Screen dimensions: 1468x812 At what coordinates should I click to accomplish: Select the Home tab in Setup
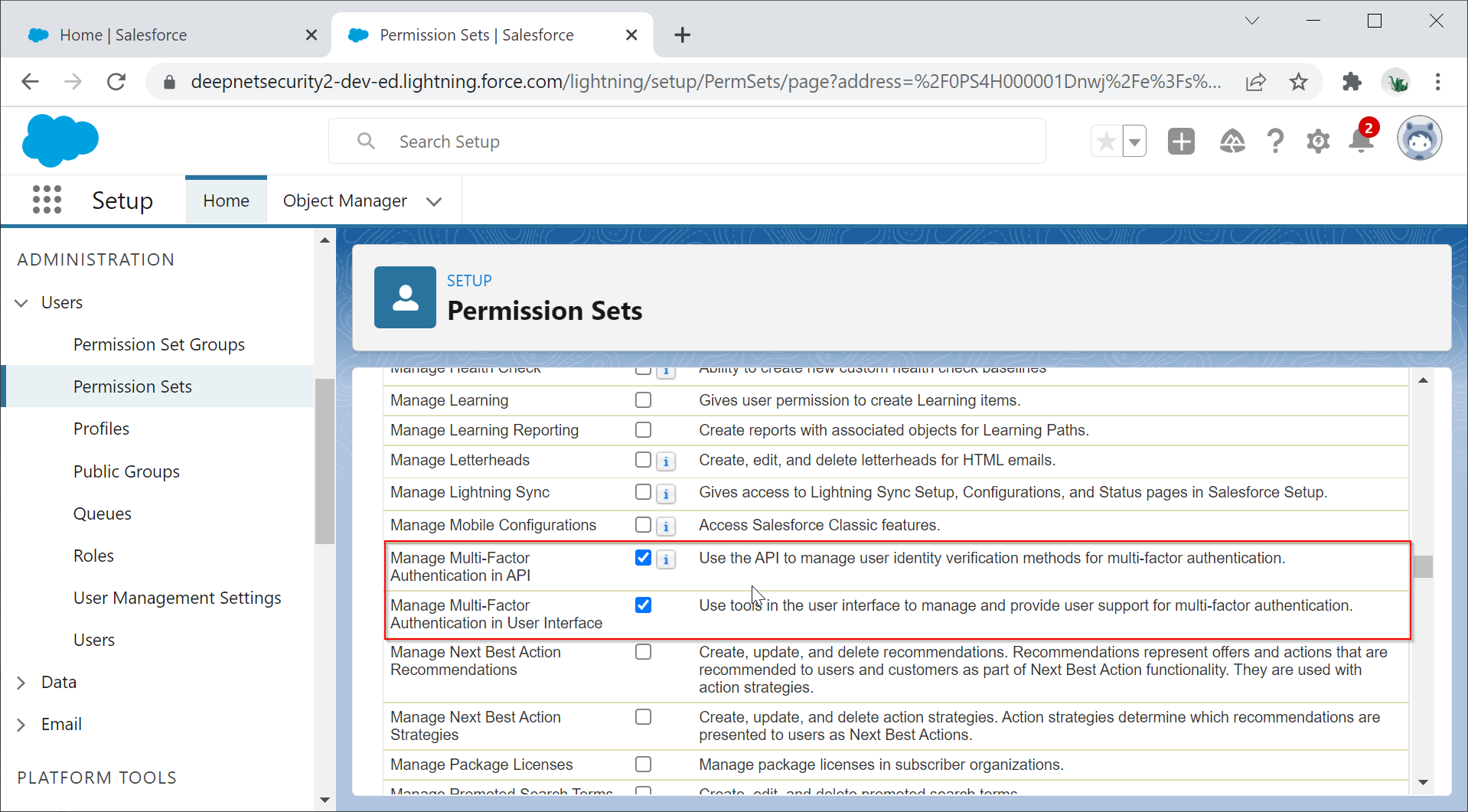pos(226,201)
